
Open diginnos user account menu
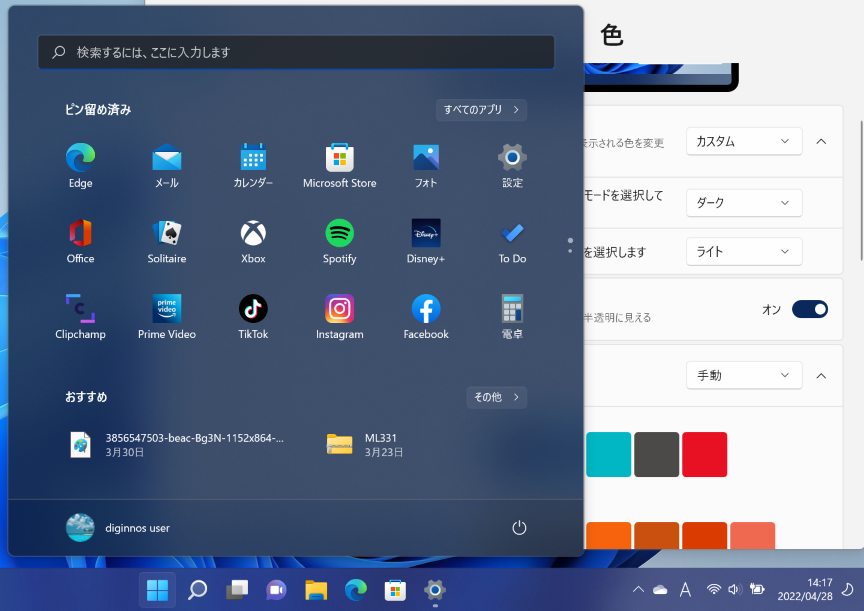click(118, 528)
